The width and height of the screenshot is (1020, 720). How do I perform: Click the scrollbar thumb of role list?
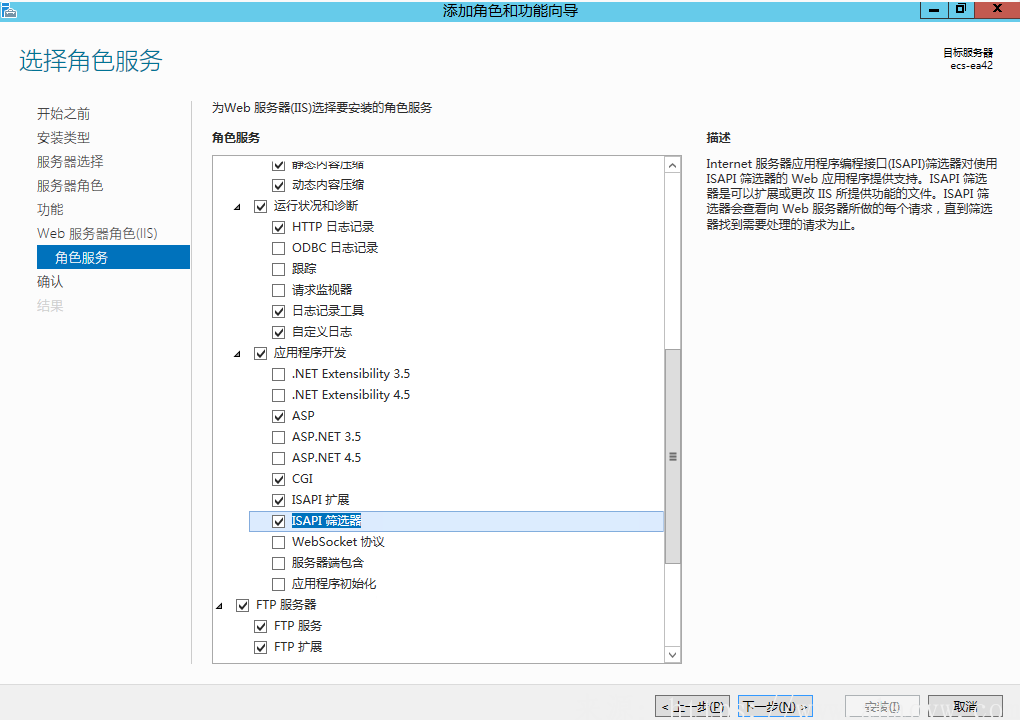[x=672, y=455]
